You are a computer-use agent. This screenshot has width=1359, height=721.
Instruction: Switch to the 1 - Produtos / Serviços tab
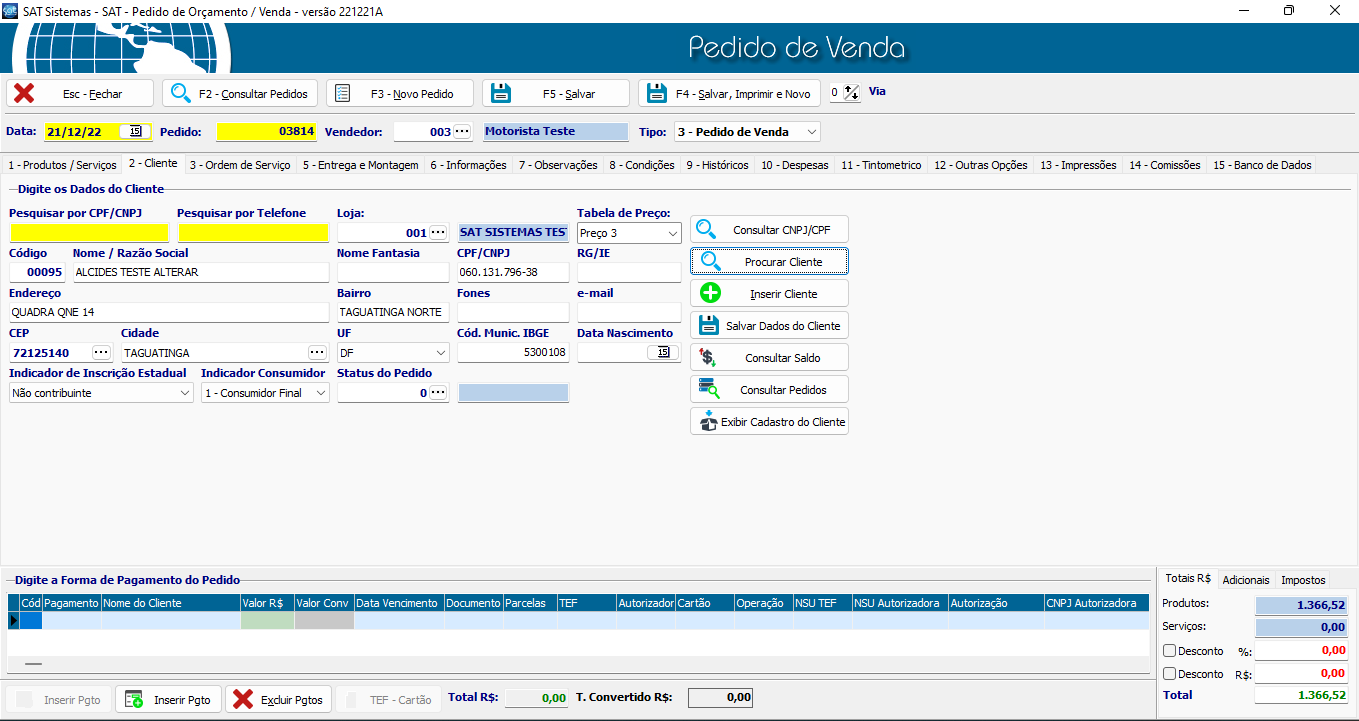coord(62,165)
